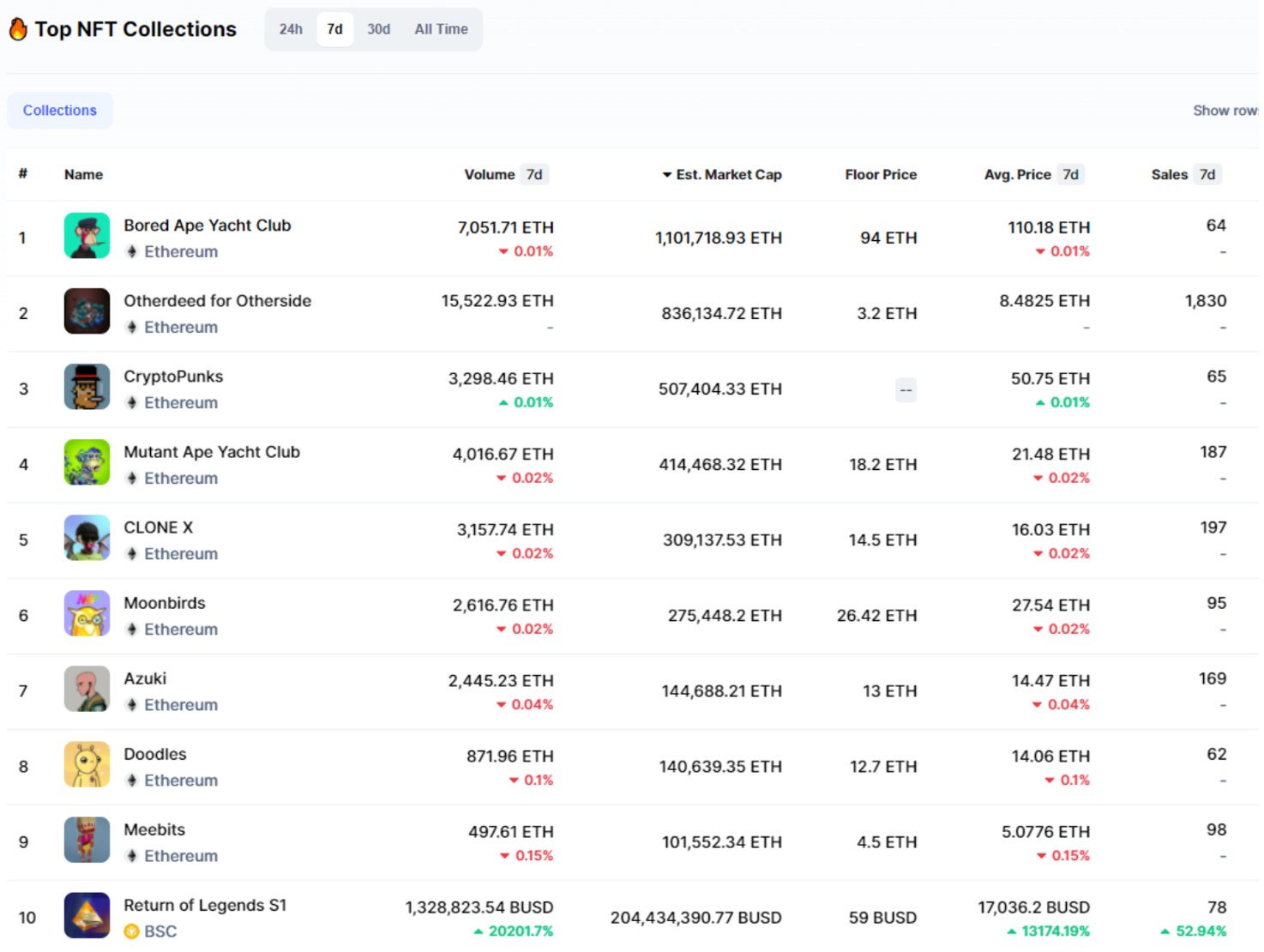Click the 26.42 ETH floor price
Screen dimensions: 1264x952
[877, 615]
